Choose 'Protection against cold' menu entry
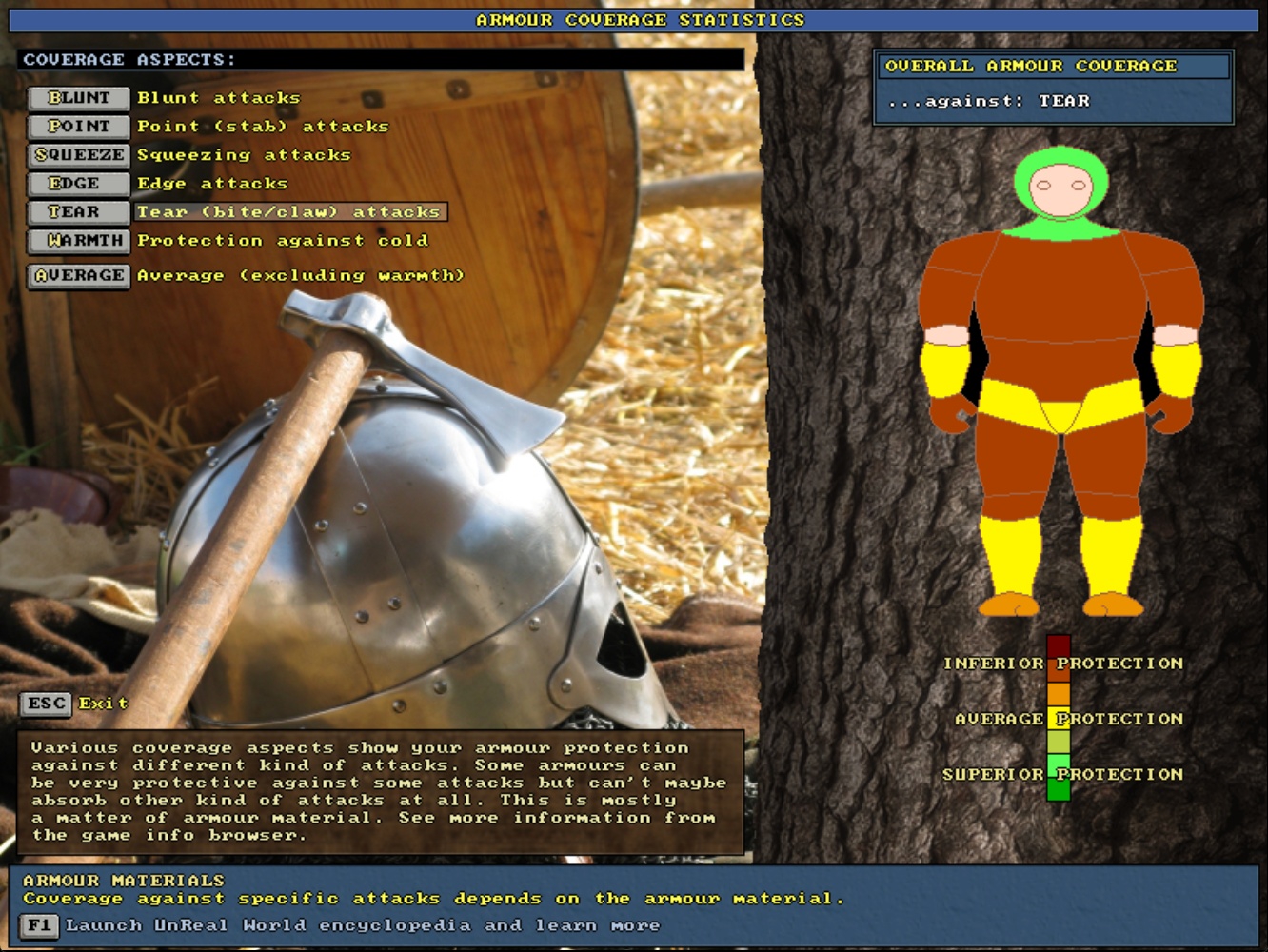The height and width of the screenshot is (952, 1268). click(x=282, y=241)
